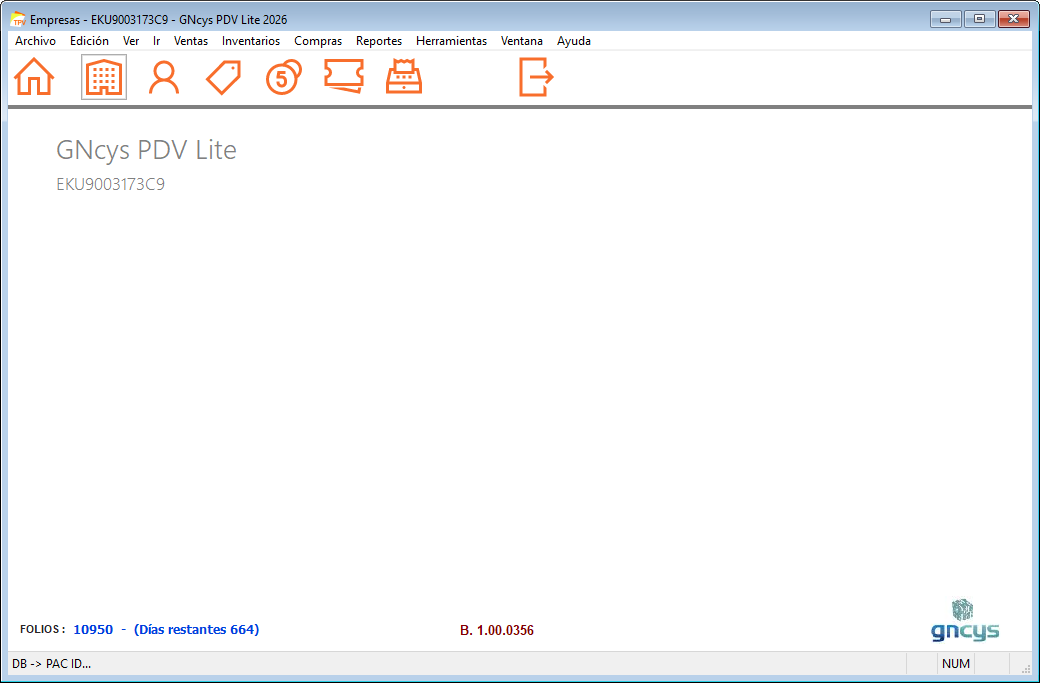Click the FOLIOS label
1040x683 pixels.
[42, 629]
